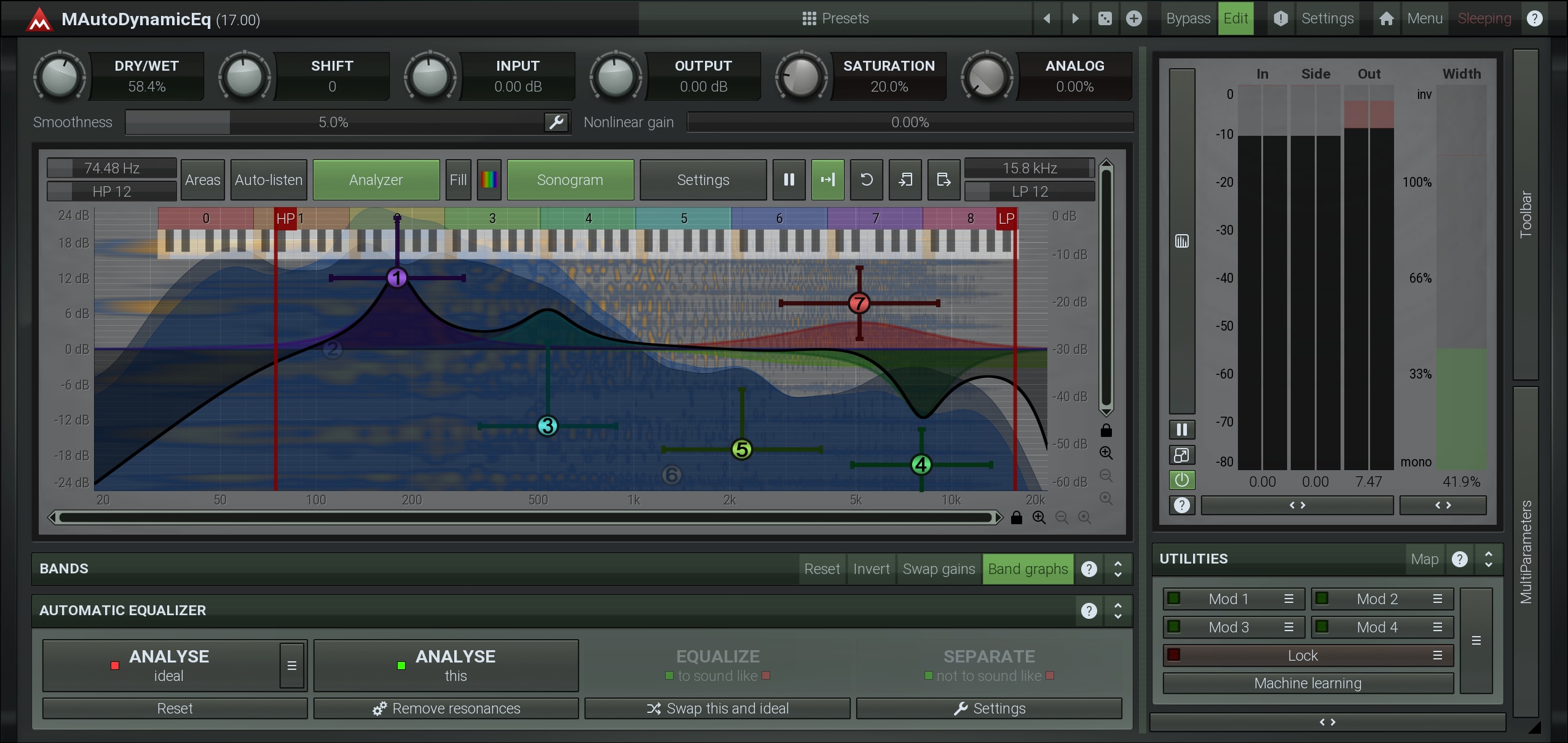Screen dimensions: 1568x743
Task: Click the rainbow color spectrum button
Action: [x=489, y=179]
